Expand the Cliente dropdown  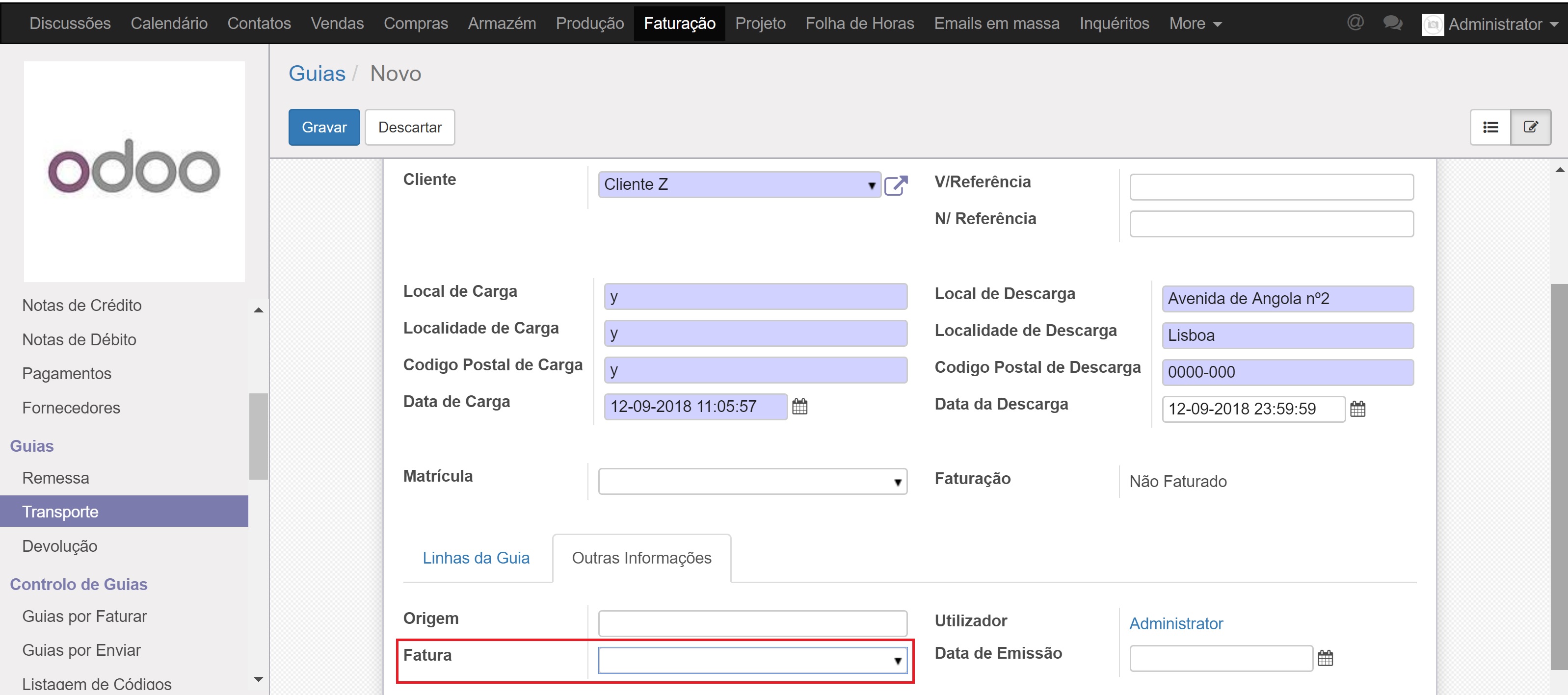tap(872, 185)
